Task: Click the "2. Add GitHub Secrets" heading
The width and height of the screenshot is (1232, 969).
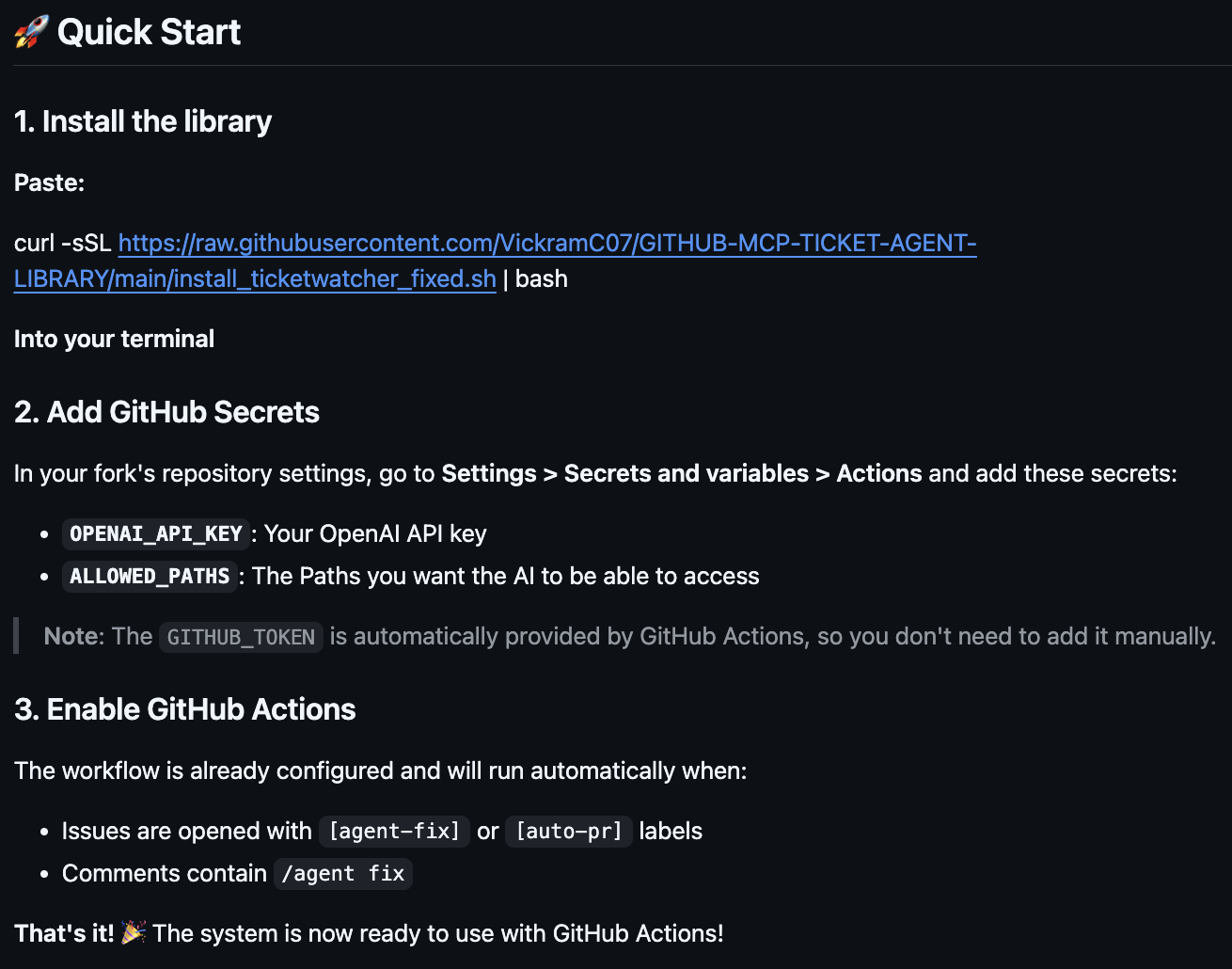Action: [x=166, y=412]
